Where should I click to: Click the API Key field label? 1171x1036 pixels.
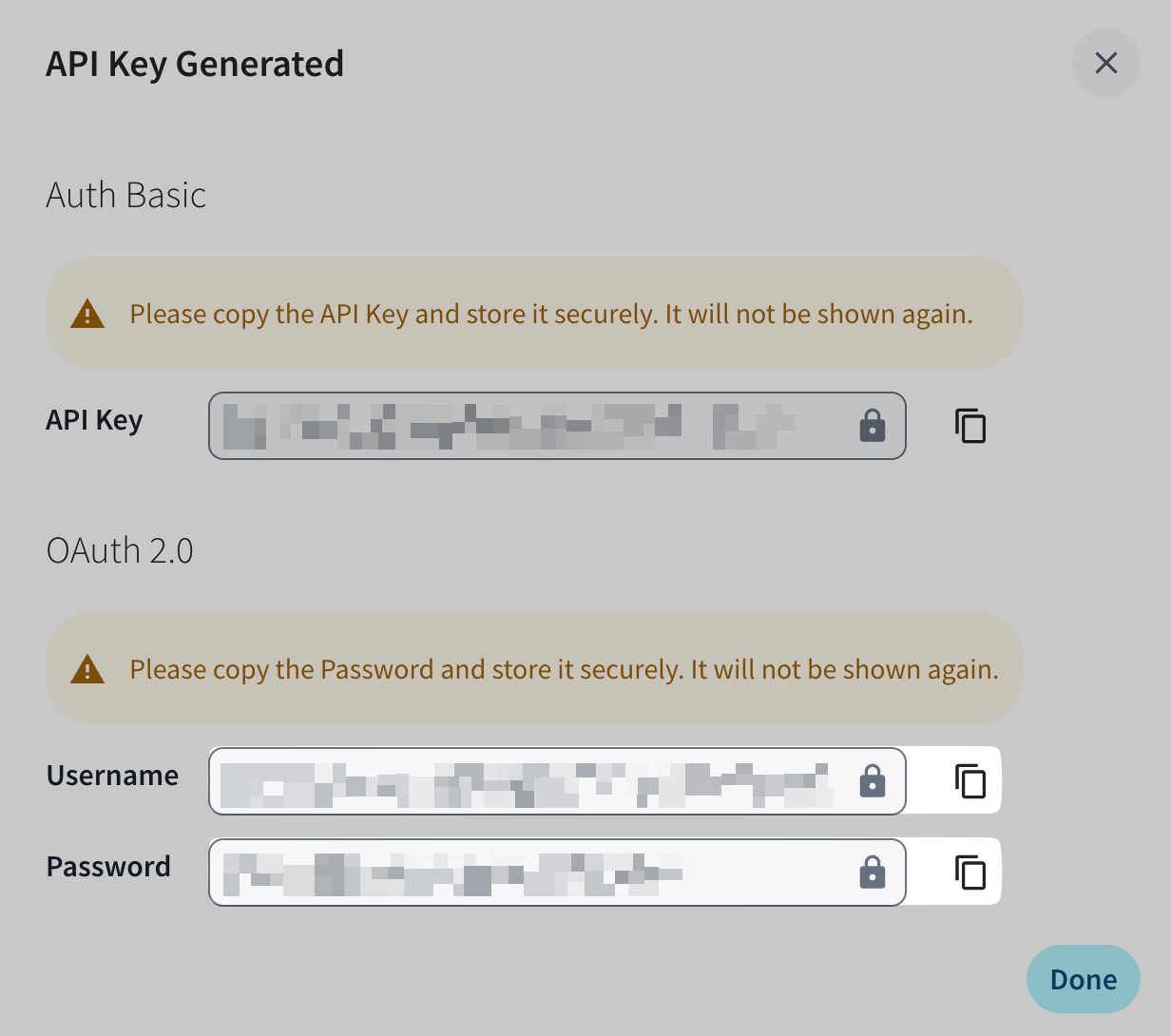pos(94,420)
